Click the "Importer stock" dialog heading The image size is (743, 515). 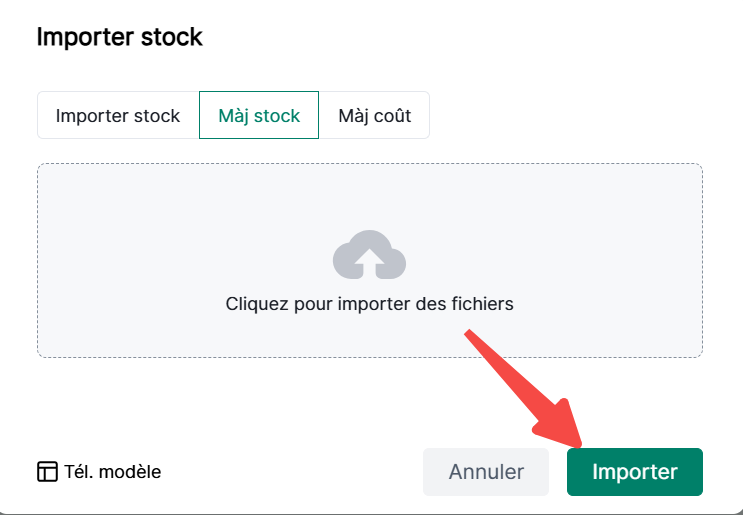point(120,38)
